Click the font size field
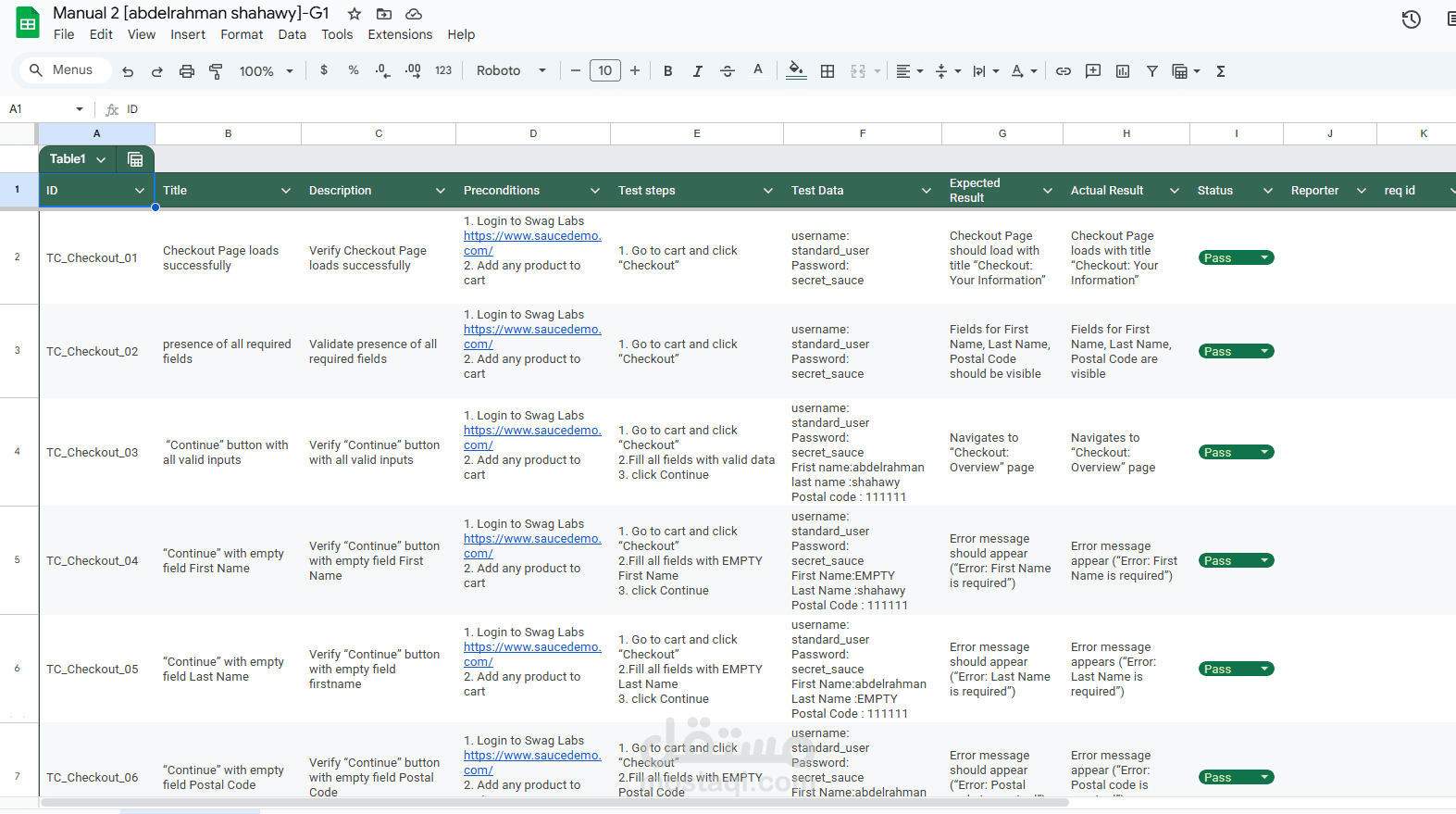Screen dimensions: 1456x814 pyautogui.click(x=605, y=70)
